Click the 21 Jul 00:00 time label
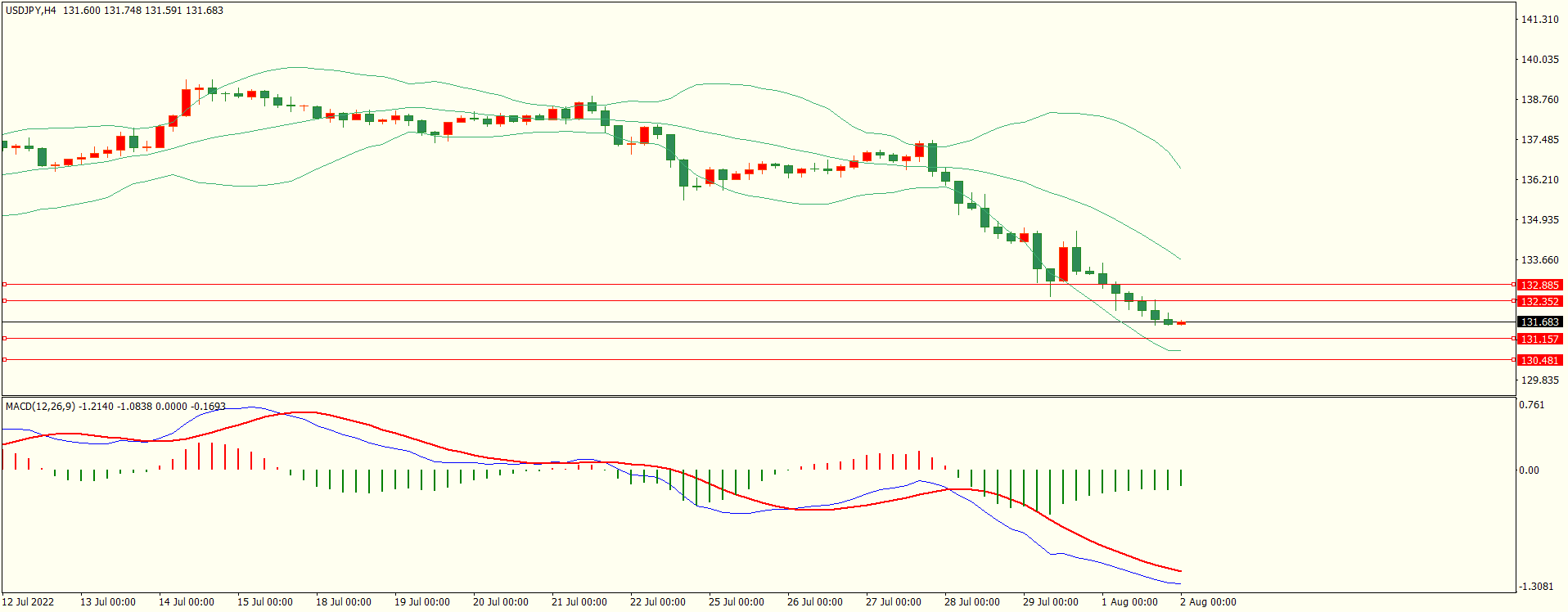 click(x=579, y=602)
